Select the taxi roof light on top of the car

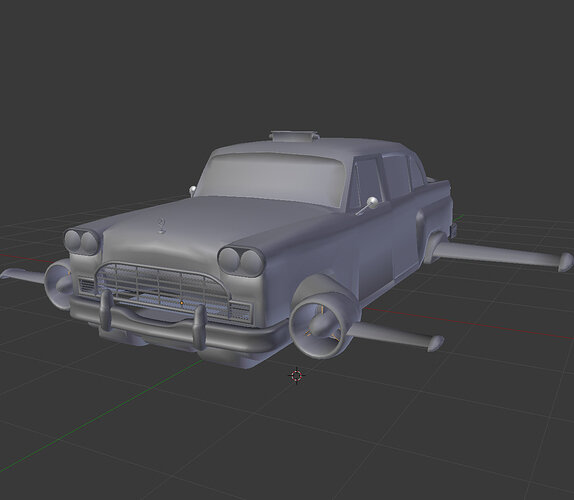tap(294, 136)
